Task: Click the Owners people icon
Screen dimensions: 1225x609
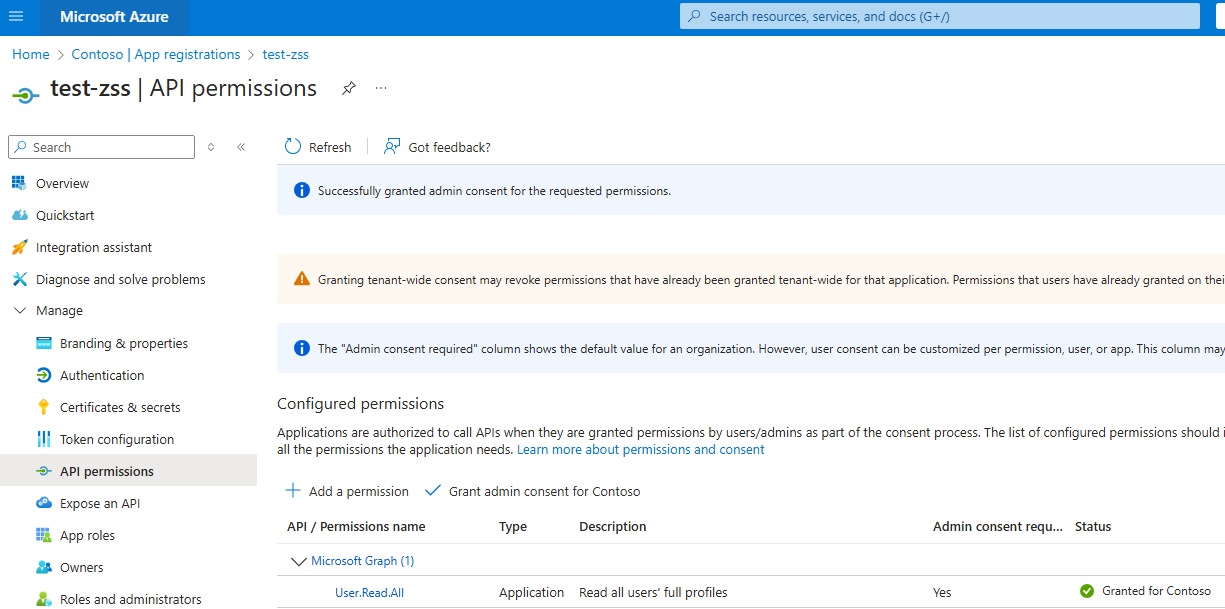Action: [x=43, y=567]
